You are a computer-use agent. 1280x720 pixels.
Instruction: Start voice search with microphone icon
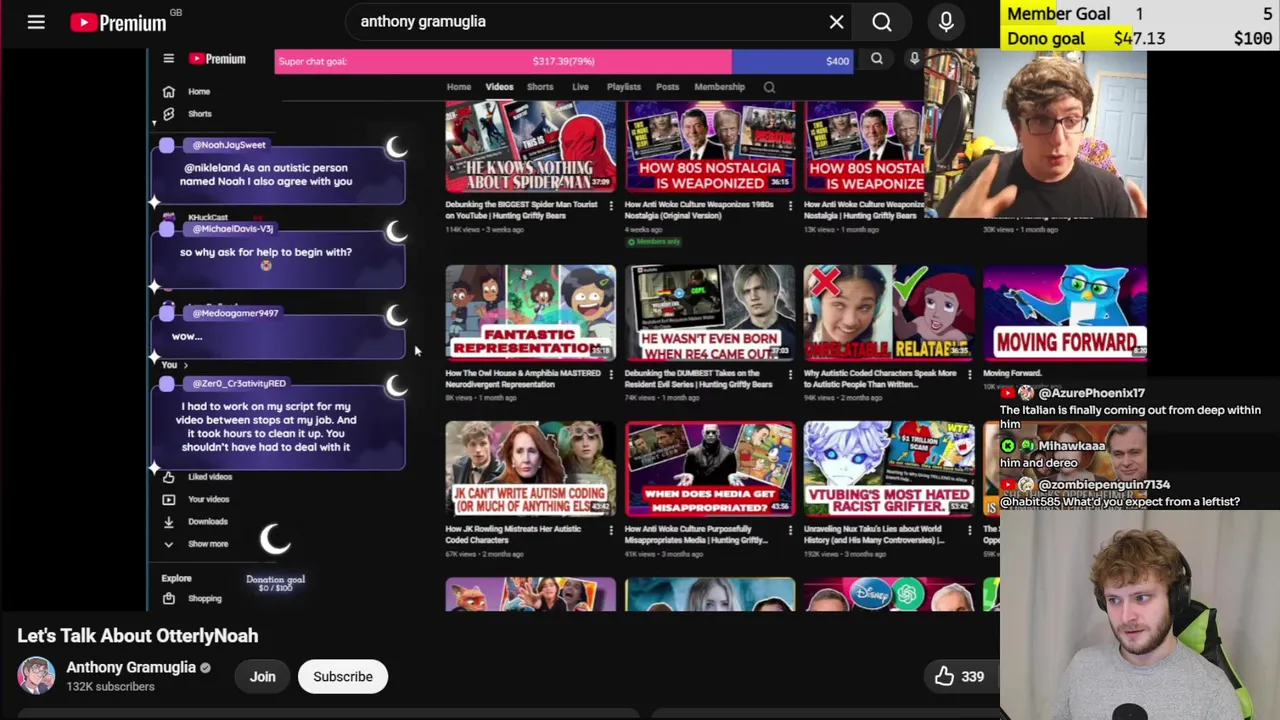point(946,21)
